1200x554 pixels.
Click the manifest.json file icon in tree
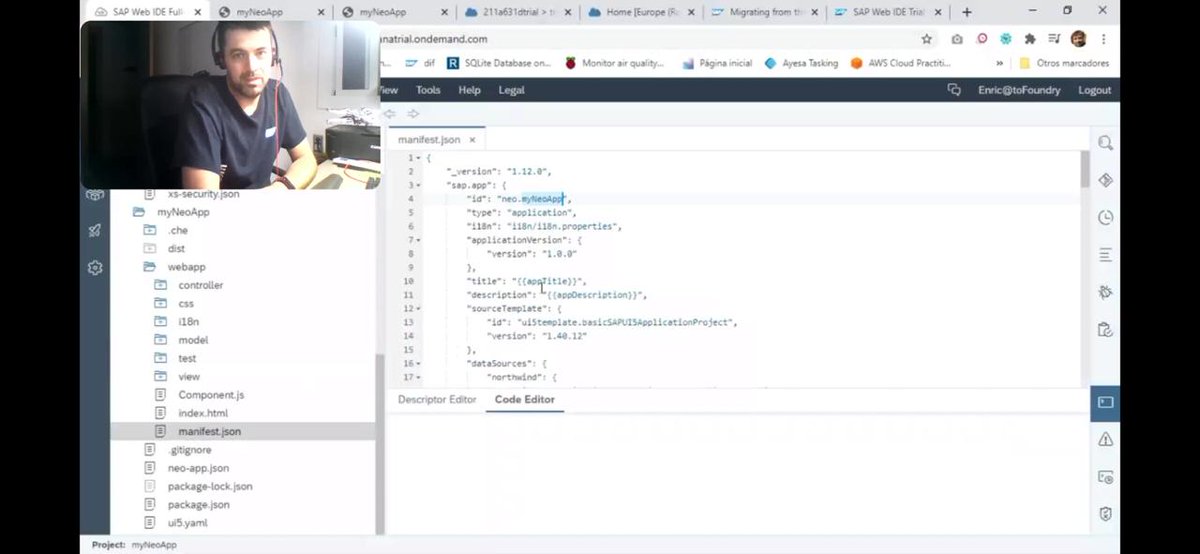[x=160, y=431]
